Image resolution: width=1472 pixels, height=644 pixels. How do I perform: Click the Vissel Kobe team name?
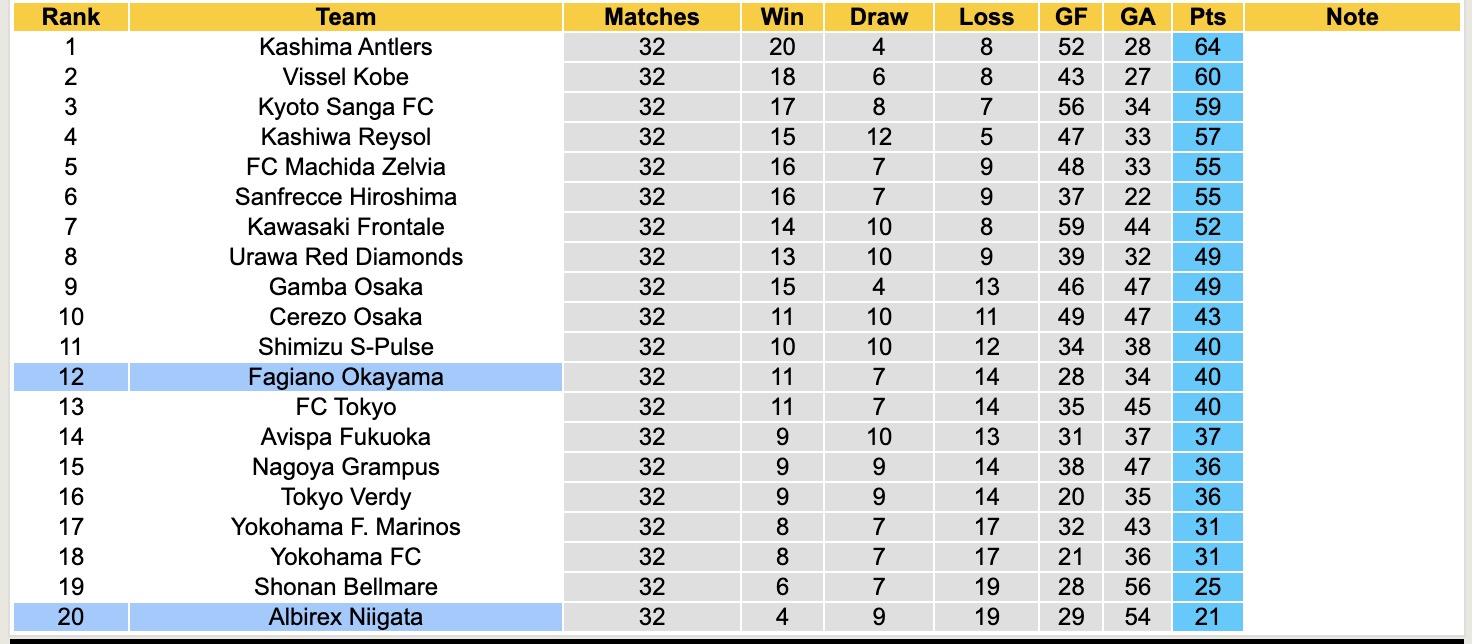pyautogui.click(x=345, y=77)
